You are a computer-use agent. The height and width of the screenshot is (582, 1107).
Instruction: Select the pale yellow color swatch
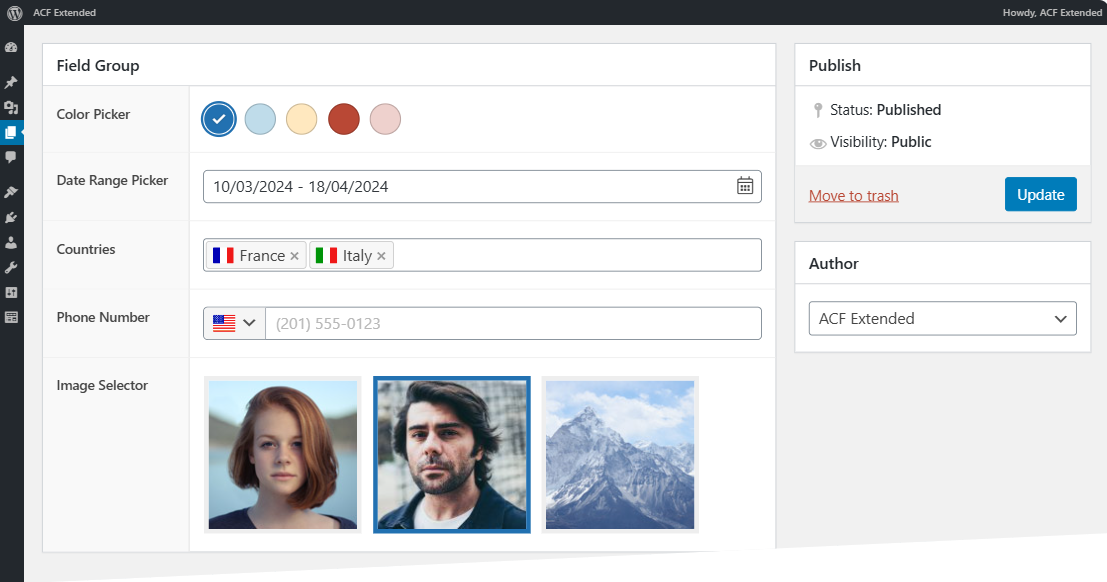coord(301,119)
